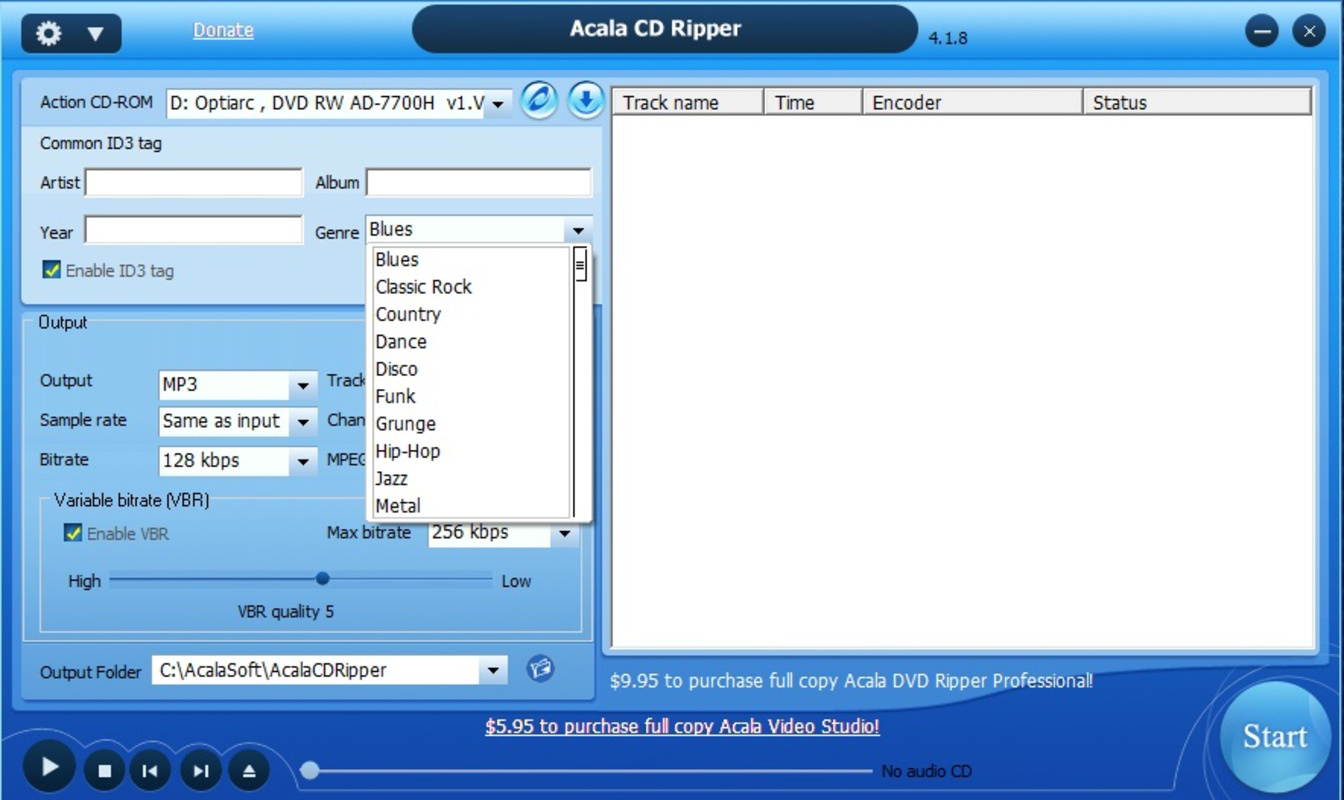Expand the Output Folder path dropdown
This screenshot has width=1344, height=800.
click(x=493, y=671)
